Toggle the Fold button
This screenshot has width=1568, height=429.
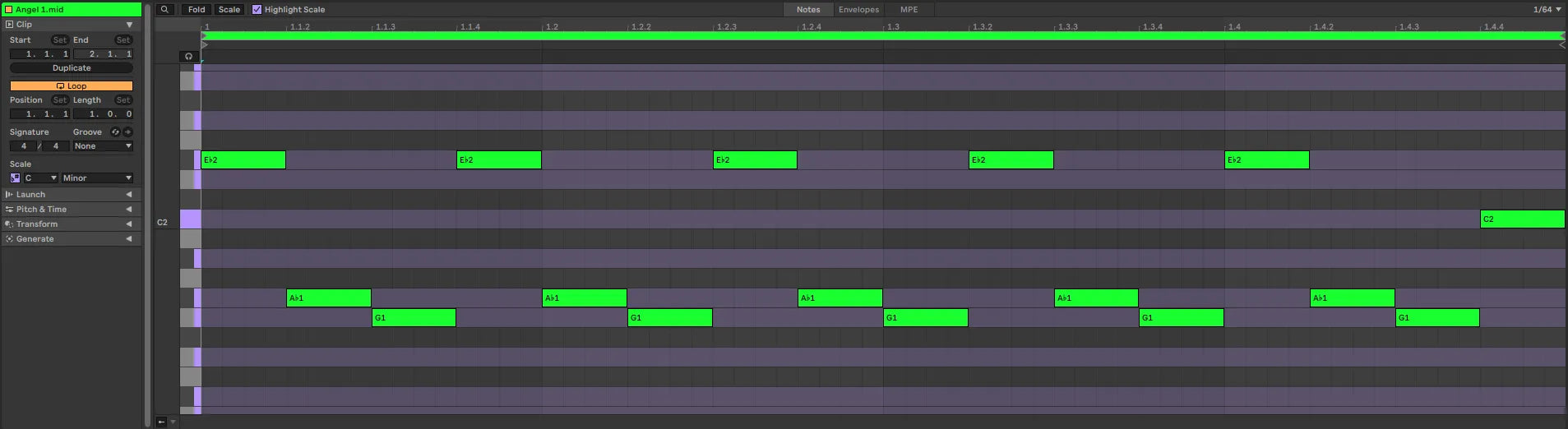click(197, 10)
